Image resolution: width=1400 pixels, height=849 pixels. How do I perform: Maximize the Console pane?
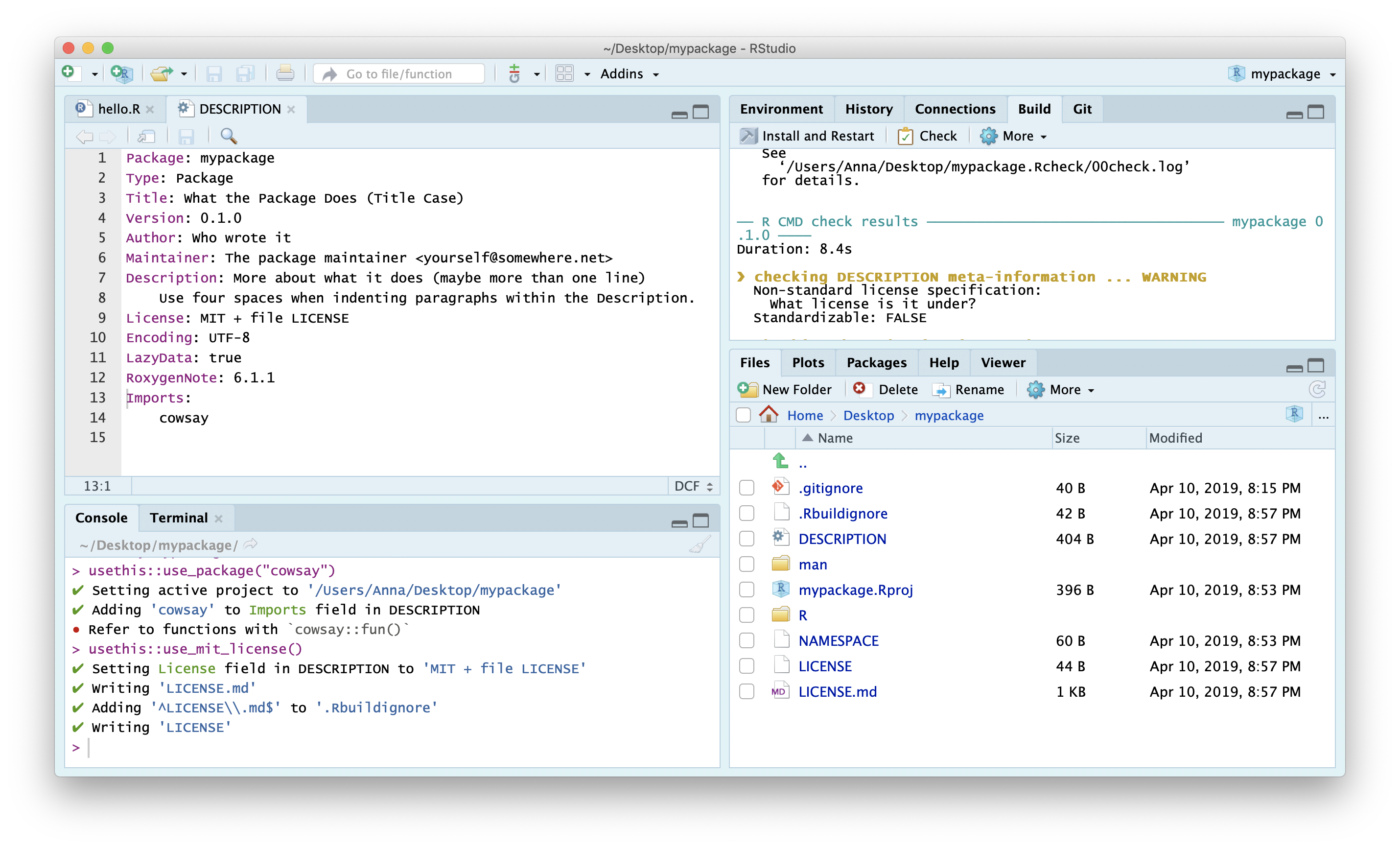tap(700, 520)
